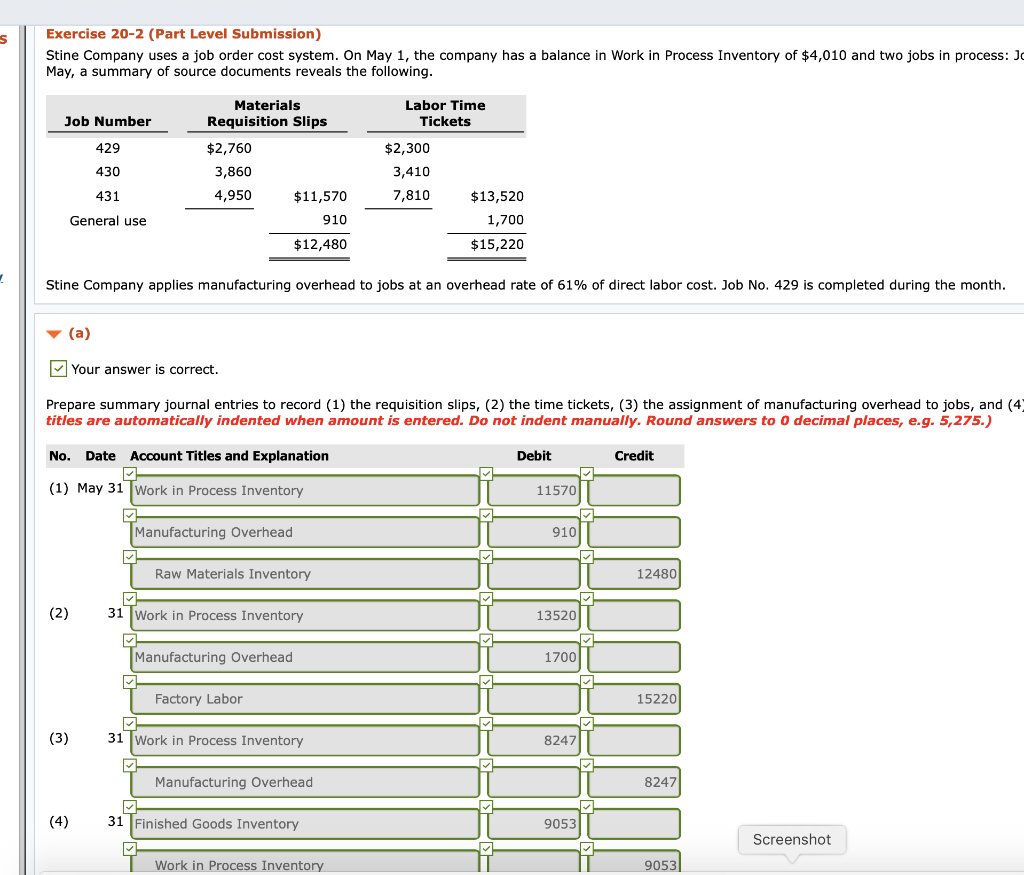The width and height of the screenshot is (1024, 875).
Task: Click the checkmark icon above the 11570 debit field
Action: point(487,473)
